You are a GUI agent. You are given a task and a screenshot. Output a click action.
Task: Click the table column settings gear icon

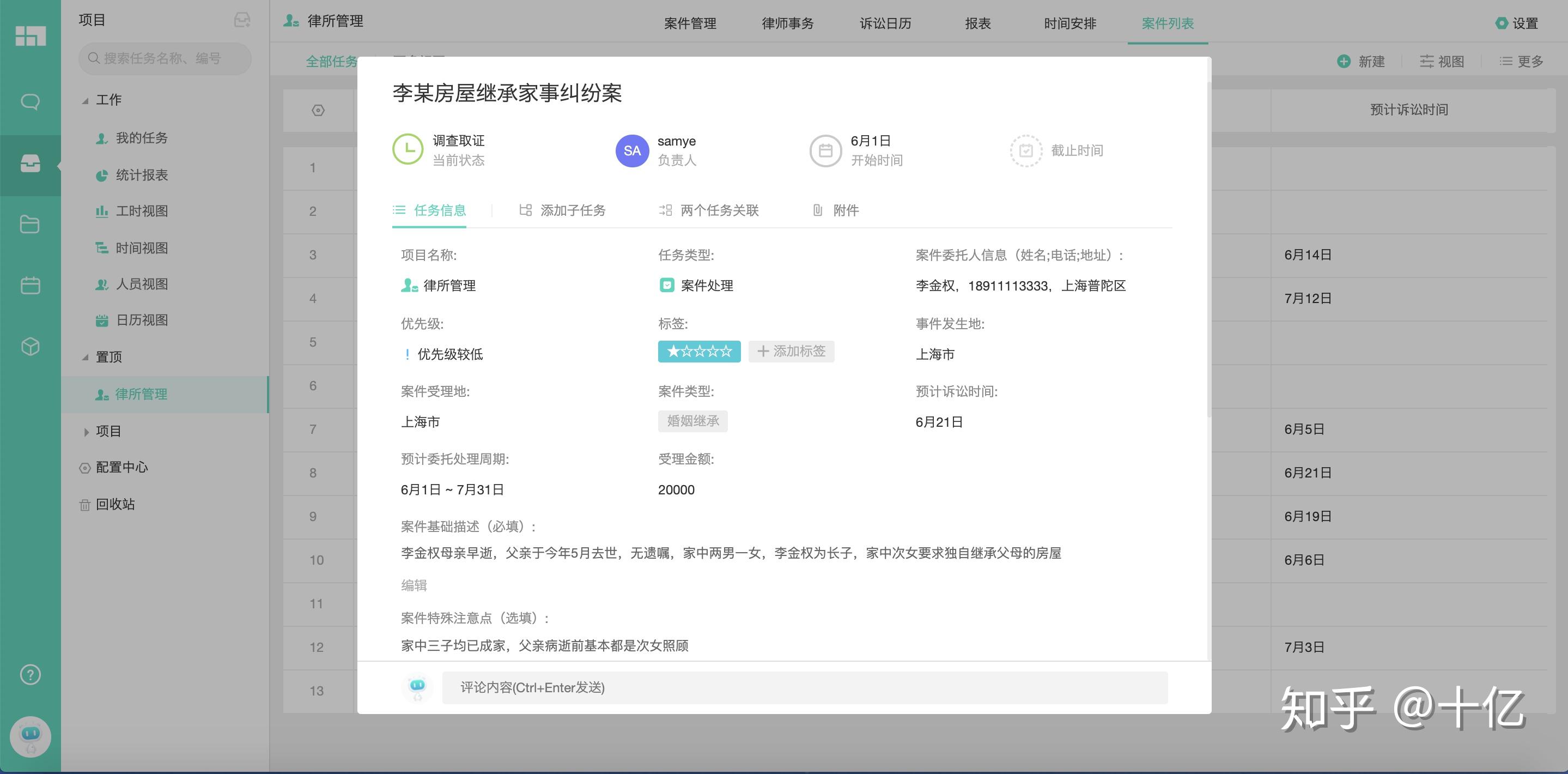tap(318, 110)
